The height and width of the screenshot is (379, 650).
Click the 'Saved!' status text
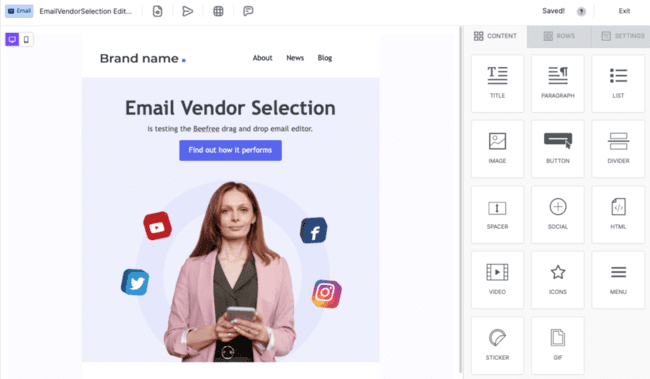point(553,11)
